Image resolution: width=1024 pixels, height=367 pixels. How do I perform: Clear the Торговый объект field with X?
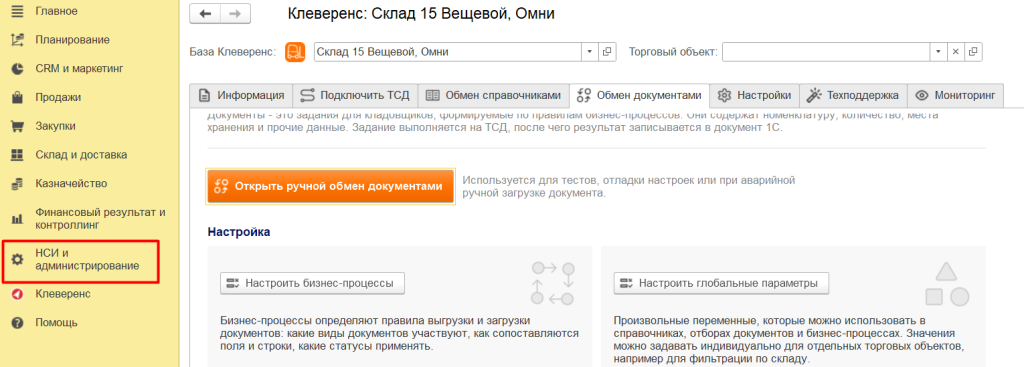point(955,52)
